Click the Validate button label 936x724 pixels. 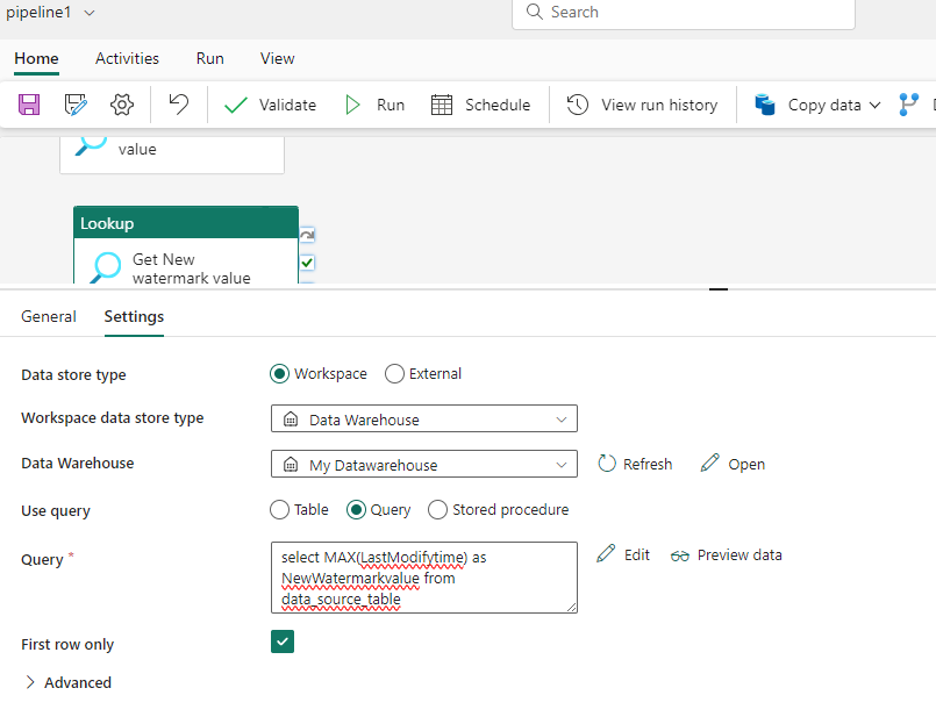(x=288, y=105)
